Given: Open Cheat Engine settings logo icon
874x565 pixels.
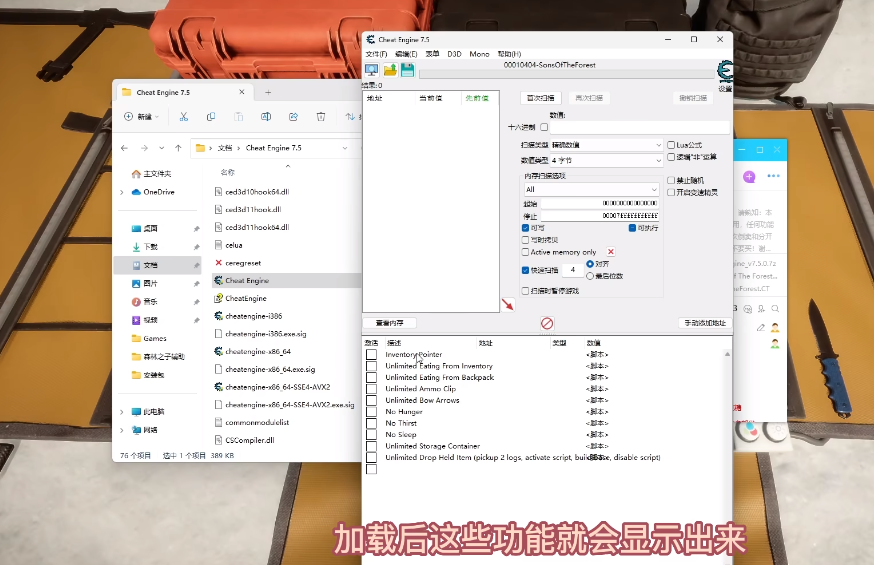Looking at the screenshot, I should 725,72.
